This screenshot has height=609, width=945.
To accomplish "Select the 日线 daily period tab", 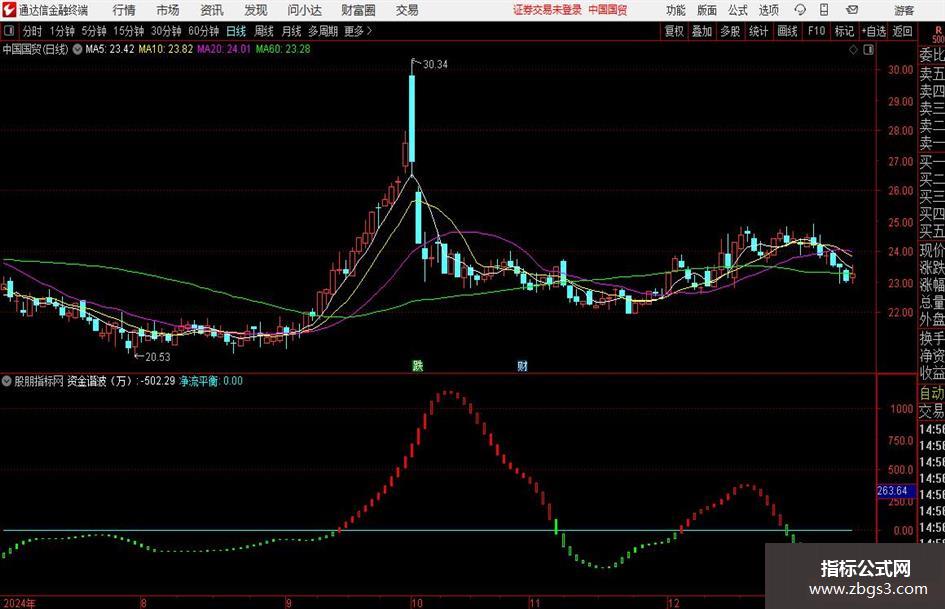I will click(x=236, y=31).
